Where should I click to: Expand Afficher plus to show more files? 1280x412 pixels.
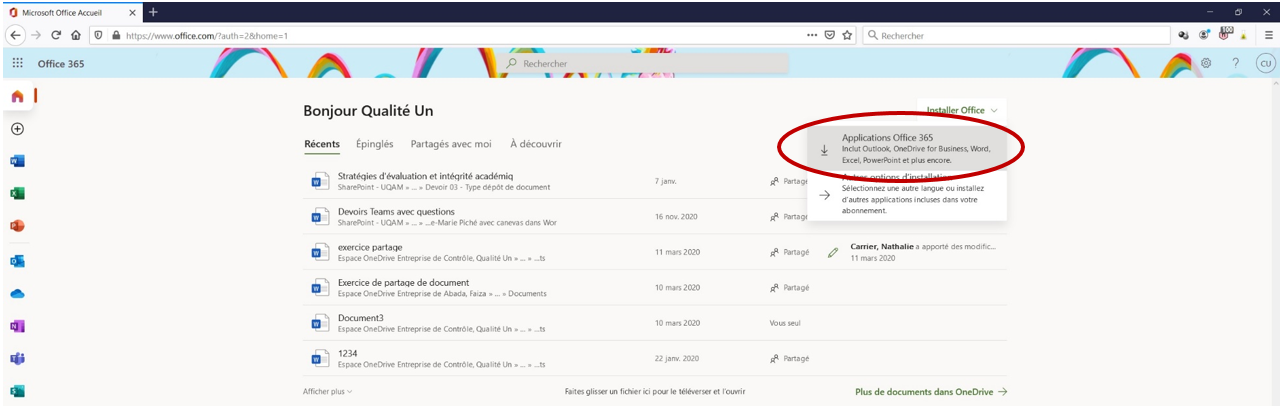click(x=327, y=392)
